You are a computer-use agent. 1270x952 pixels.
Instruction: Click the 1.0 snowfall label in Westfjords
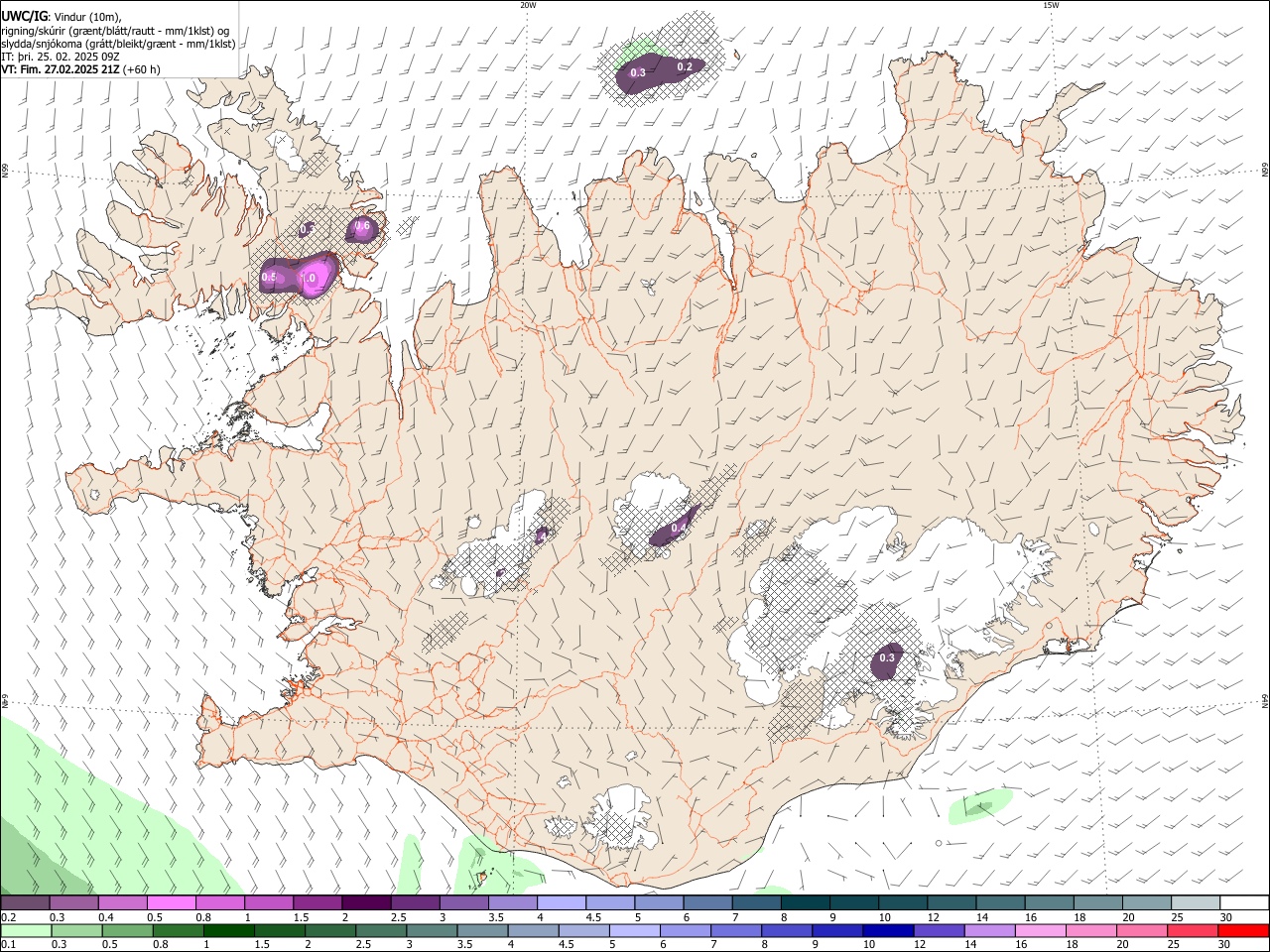[x=309, y=279]
